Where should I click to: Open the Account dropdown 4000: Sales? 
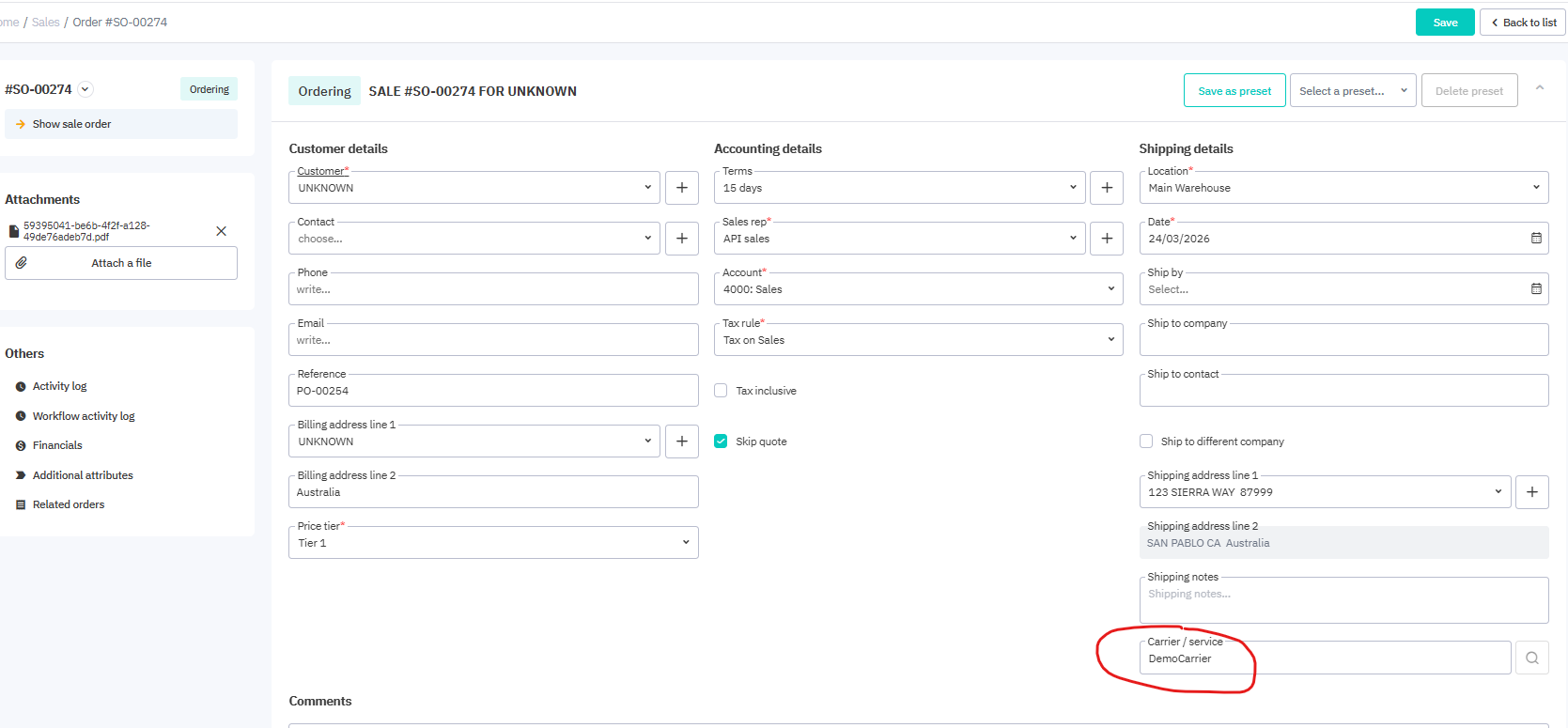pos(919,289)
